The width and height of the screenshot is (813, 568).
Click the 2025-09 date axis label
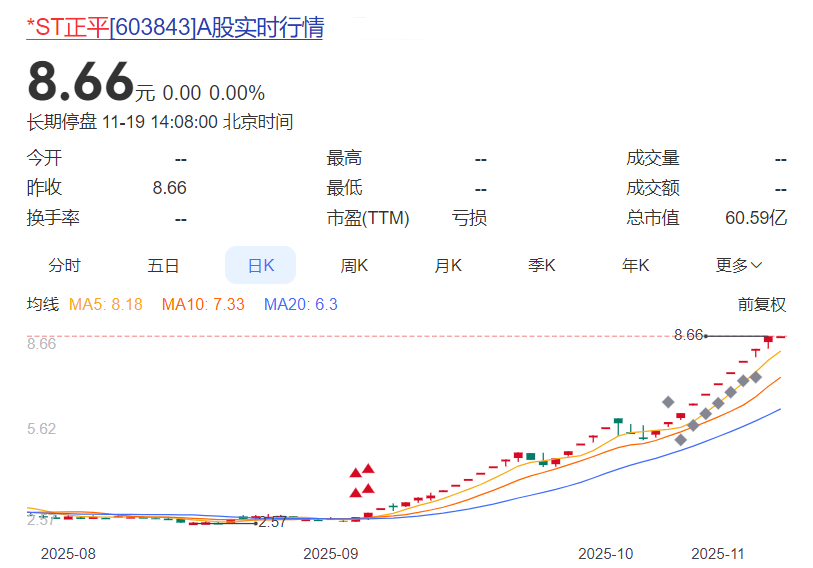(331, 554)
